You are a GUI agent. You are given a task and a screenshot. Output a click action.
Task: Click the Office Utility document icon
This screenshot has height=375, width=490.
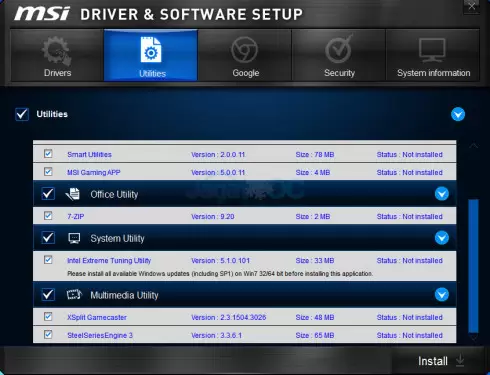[73, 194]
